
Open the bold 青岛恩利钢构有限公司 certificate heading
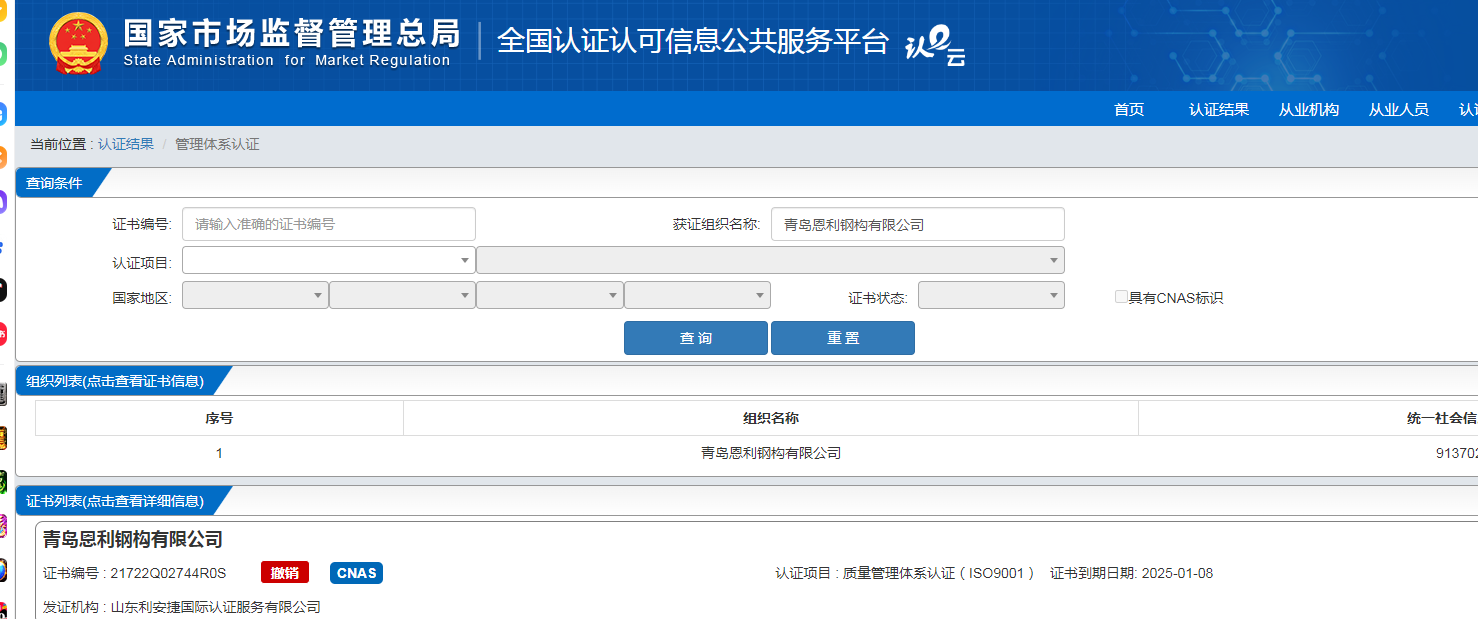pyautogui.click(x=132, y=539)
